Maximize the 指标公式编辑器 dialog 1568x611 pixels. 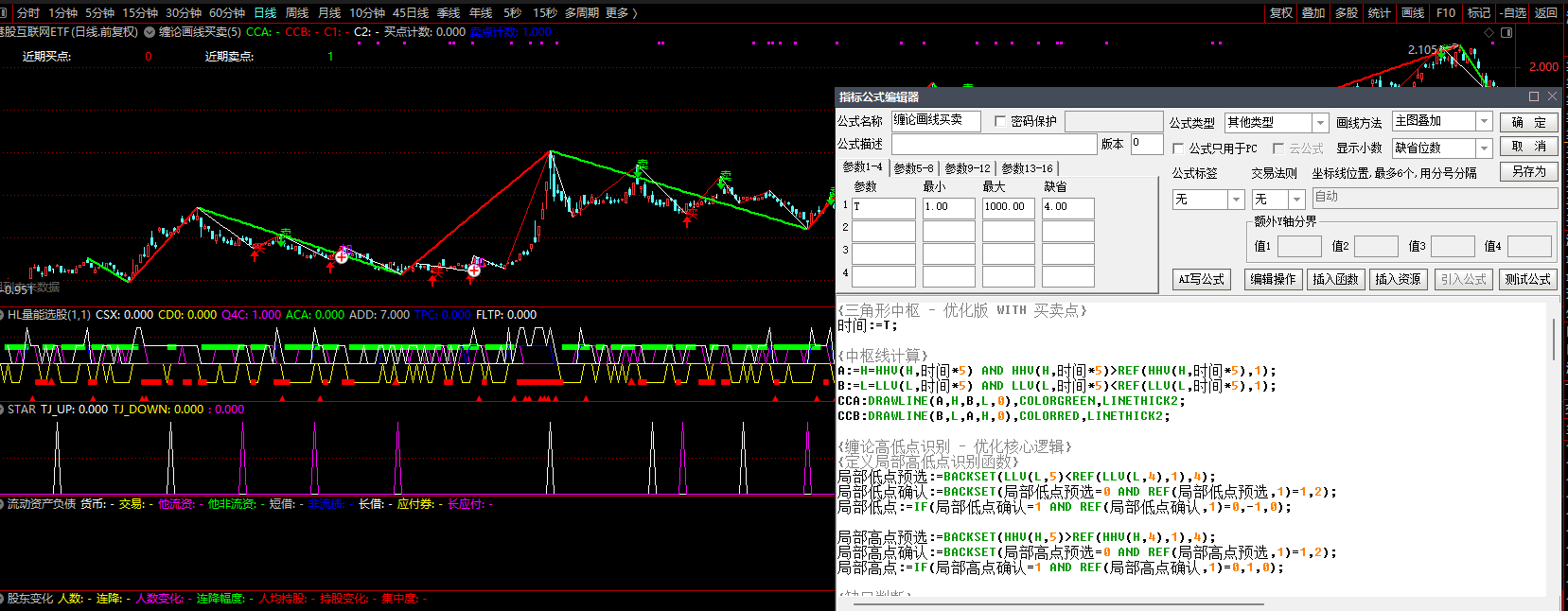coord(1534,96)
